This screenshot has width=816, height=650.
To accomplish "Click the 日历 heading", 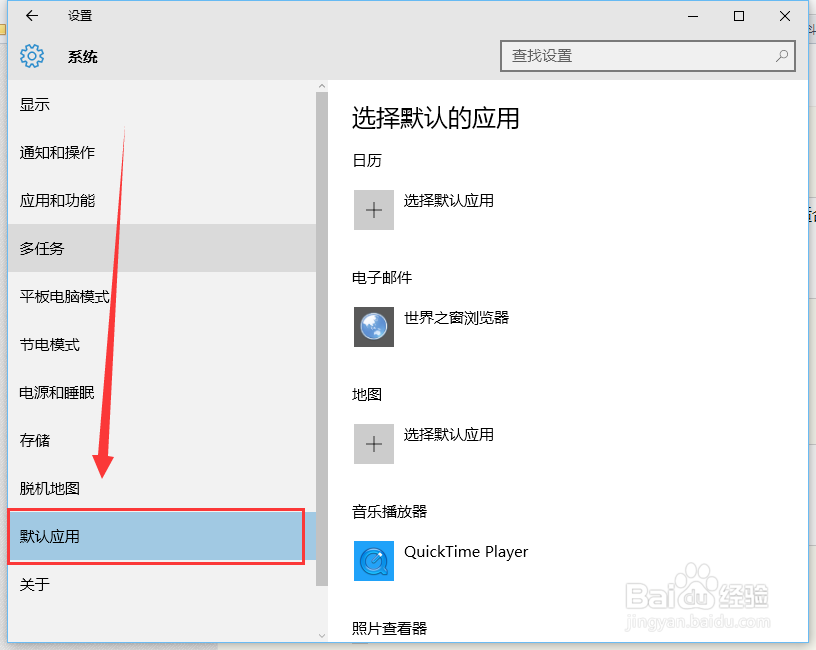I will point(367,160).
